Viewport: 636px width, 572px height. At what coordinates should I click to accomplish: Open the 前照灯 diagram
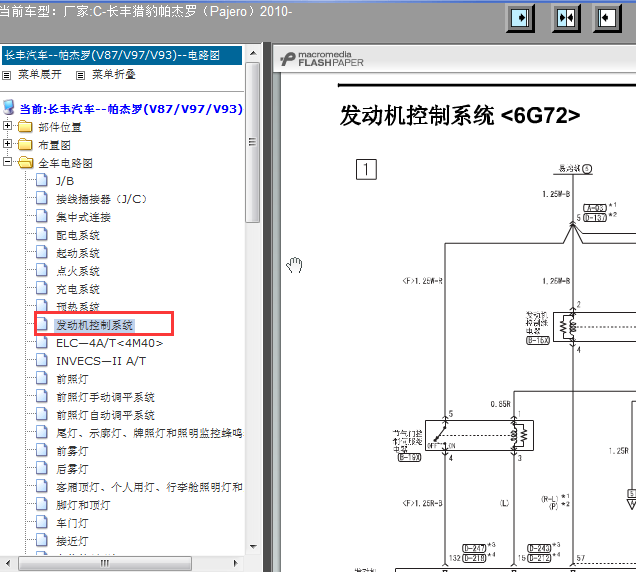(72, 379)
